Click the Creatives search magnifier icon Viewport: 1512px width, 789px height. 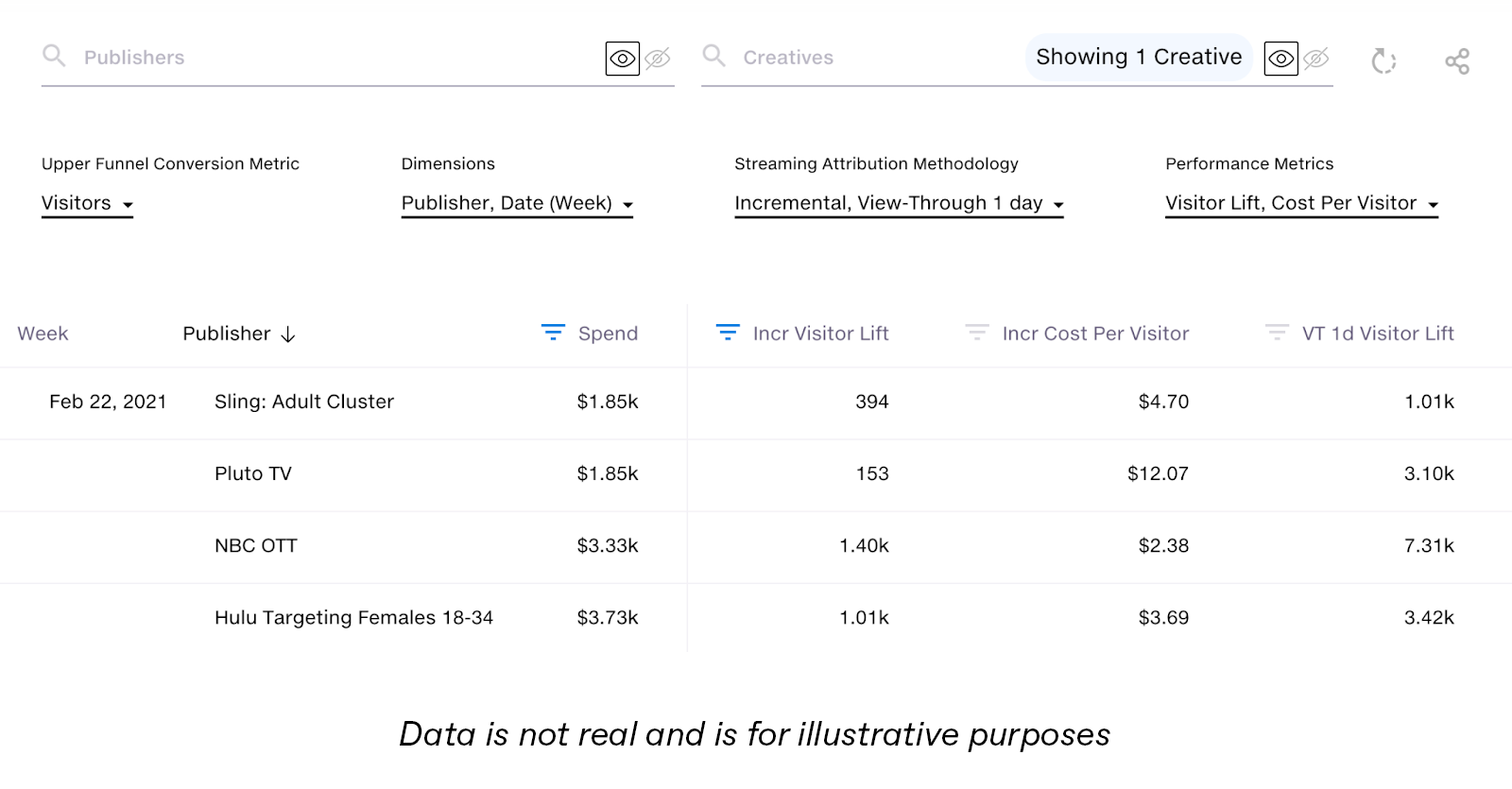[714, 56]
